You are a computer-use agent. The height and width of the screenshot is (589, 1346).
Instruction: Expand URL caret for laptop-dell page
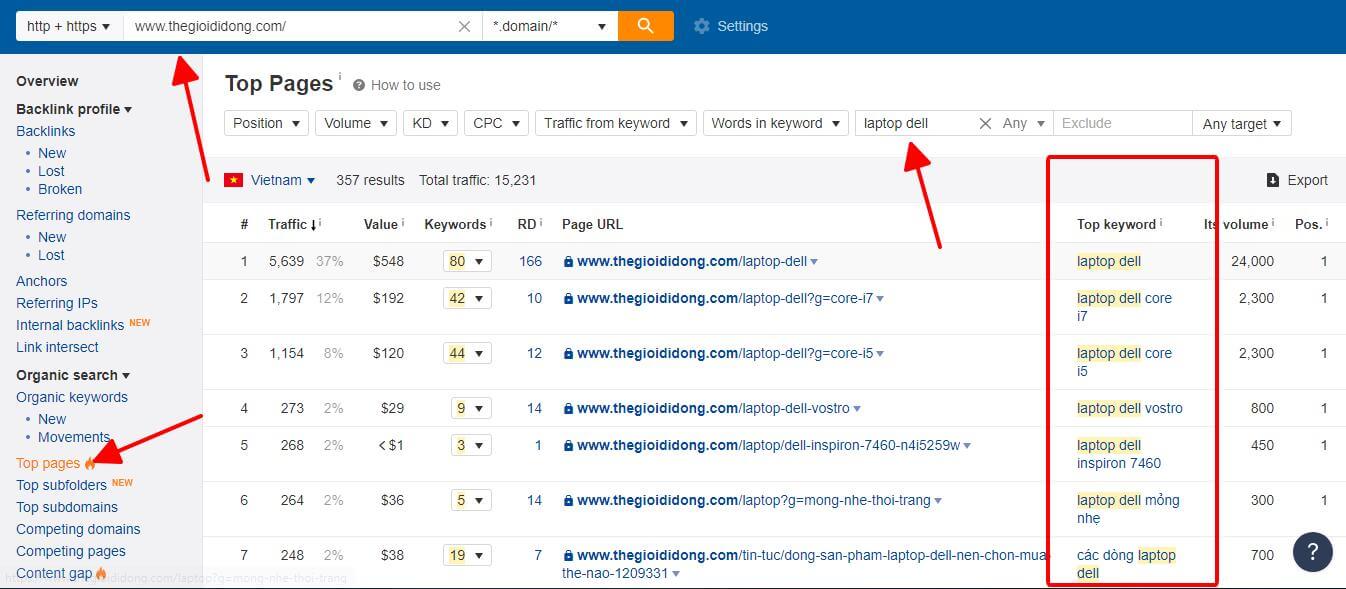pos(814,262)
